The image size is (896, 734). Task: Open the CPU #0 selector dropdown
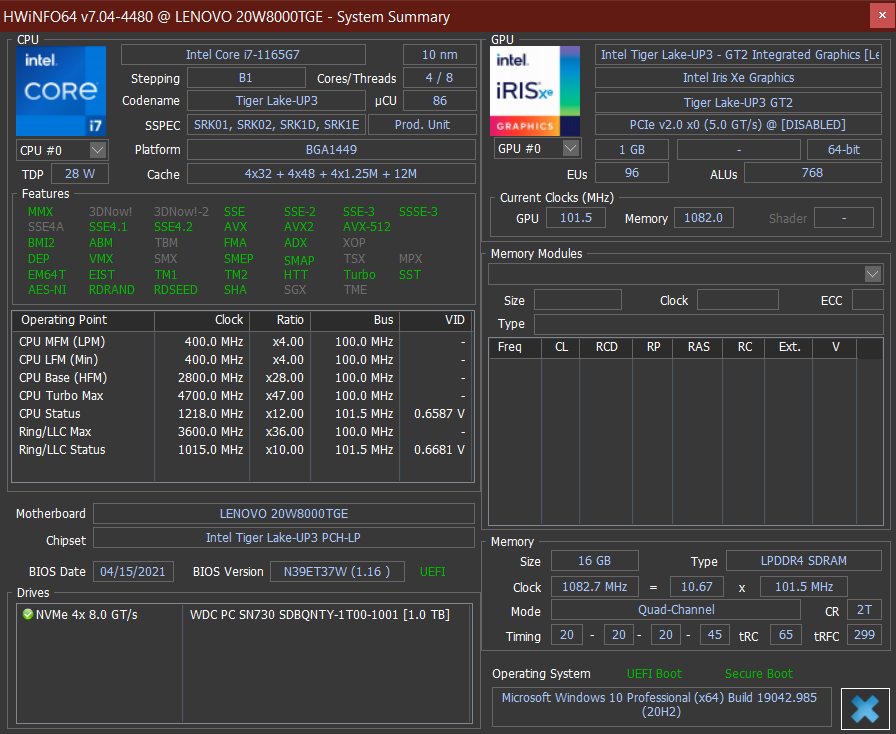point(97,150)
